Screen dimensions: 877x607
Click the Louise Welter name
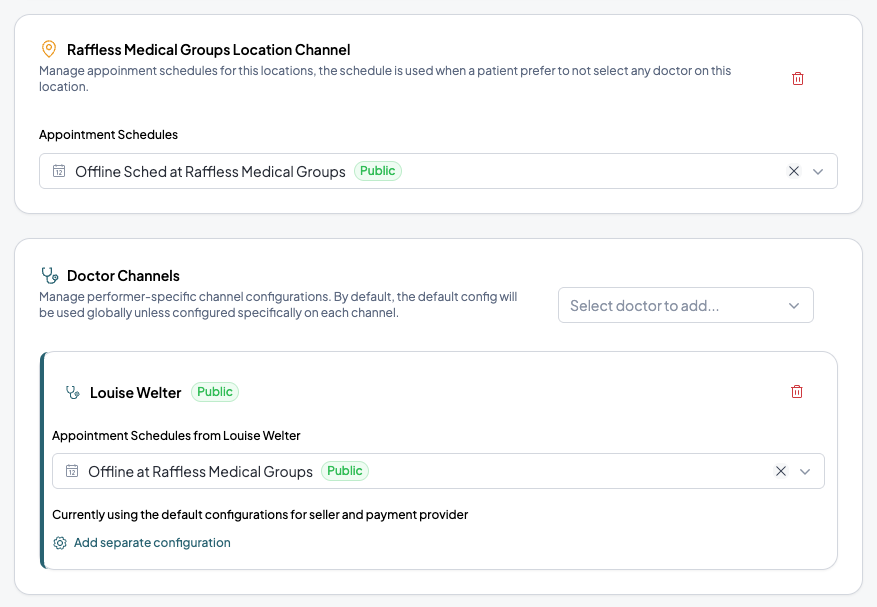click(135, 393)
